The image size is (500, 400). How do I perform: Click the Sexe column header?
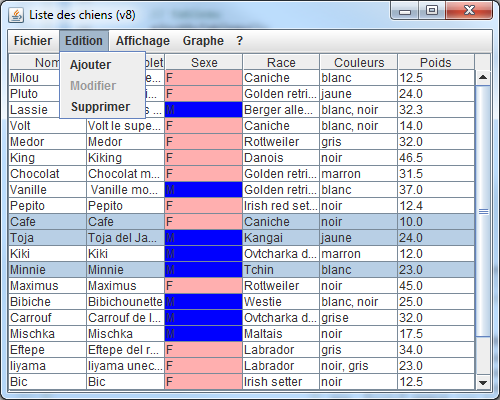pos(204,62)
